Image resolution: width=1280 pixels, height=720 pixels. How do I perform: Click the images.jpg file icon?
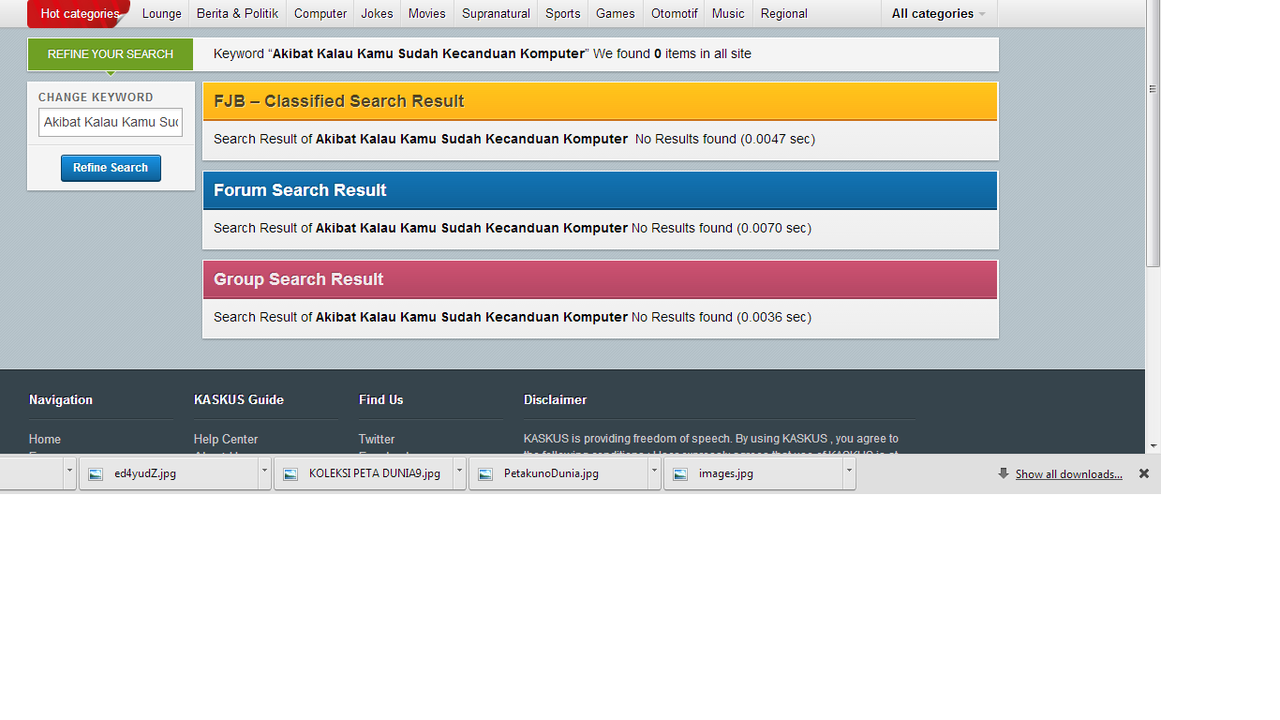[680, 474]
